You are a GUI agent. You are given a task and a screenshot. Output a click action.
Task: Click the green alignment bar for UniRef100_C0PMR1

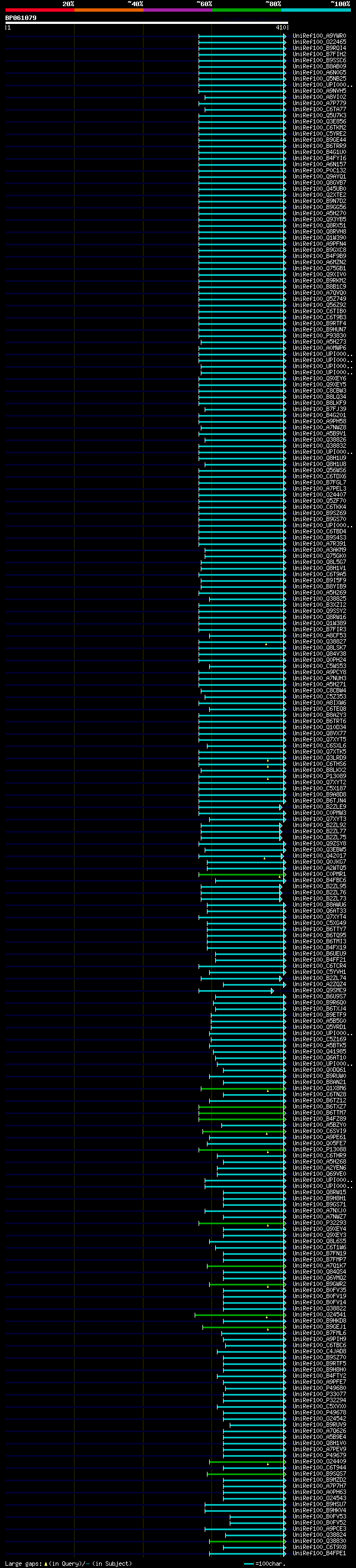point(242,875)
